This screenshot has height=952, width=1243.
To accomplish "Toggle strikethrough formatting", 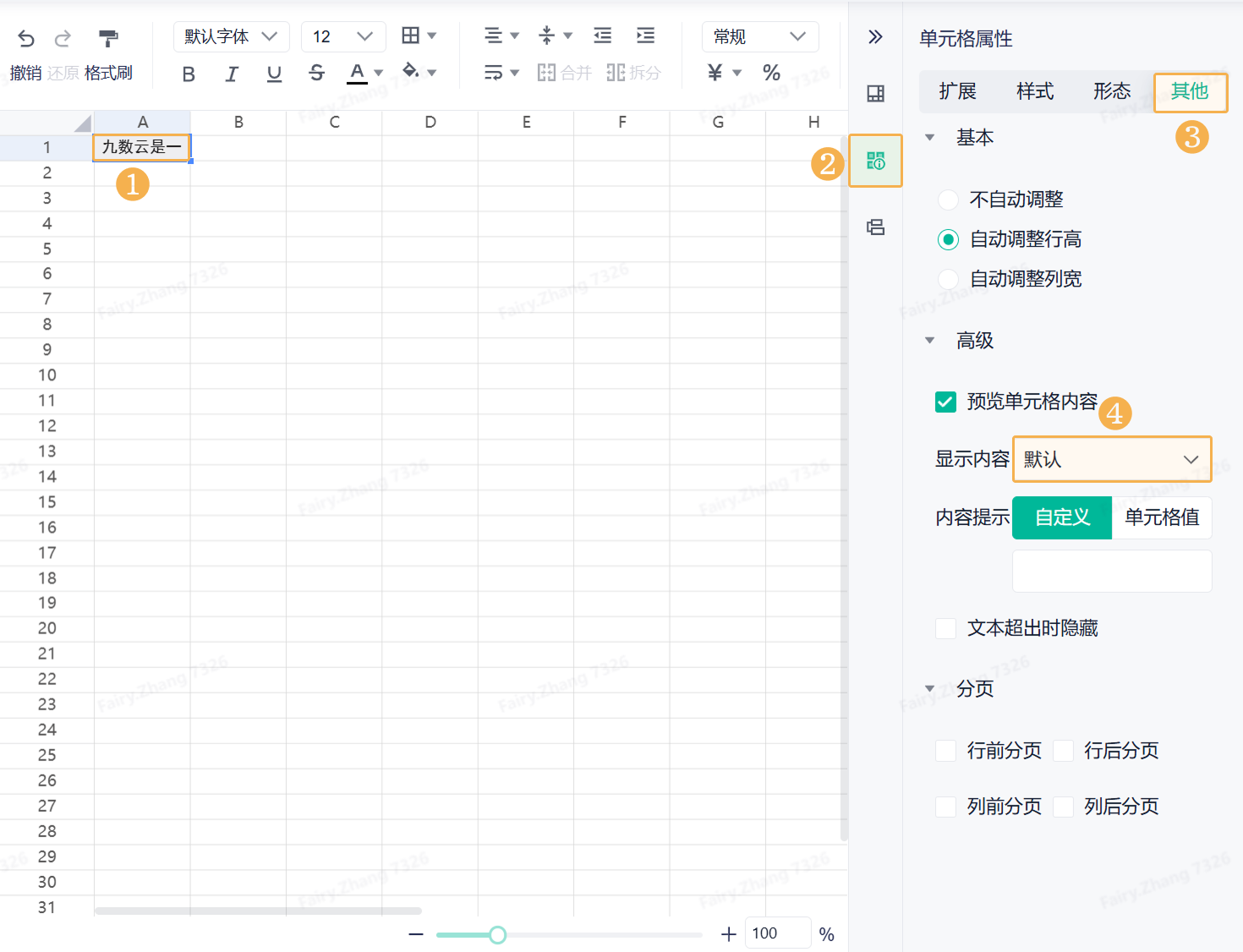I will coord(317,74).
